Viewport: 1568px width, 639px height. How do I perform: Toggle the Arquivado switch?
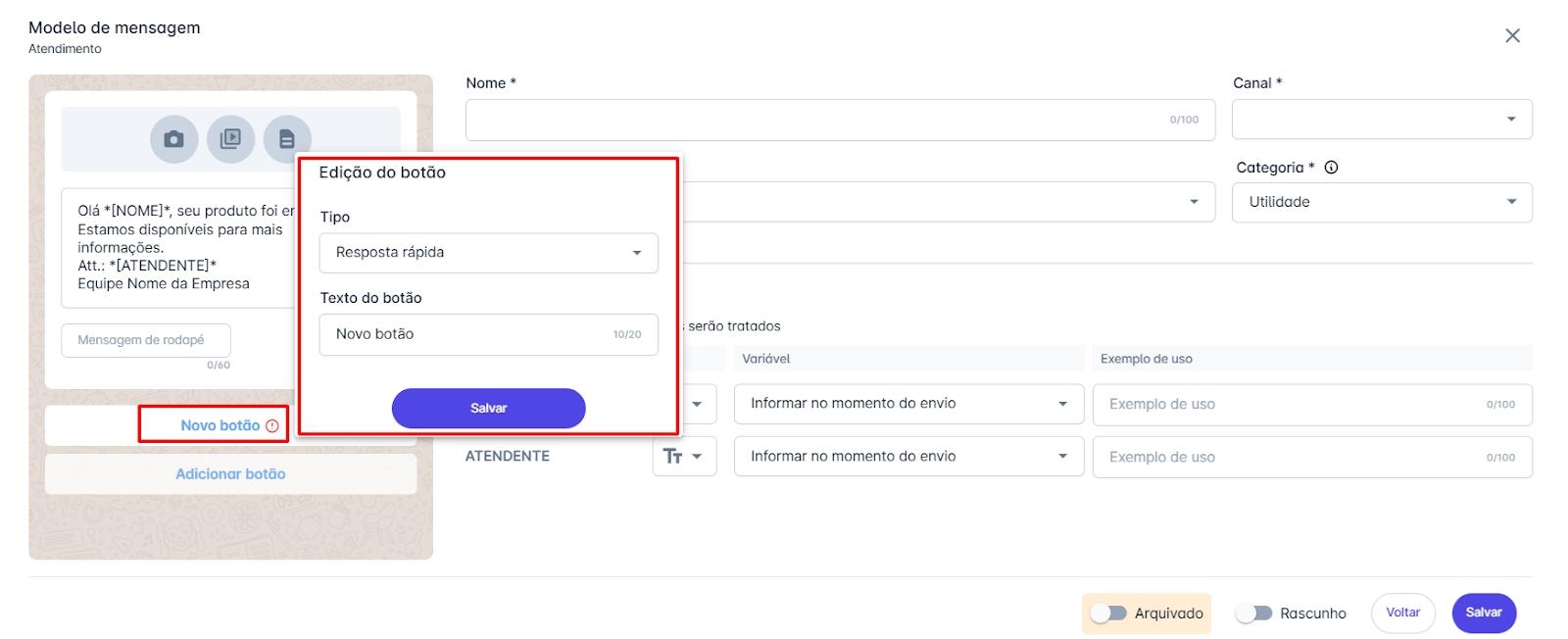(1109, 614)
